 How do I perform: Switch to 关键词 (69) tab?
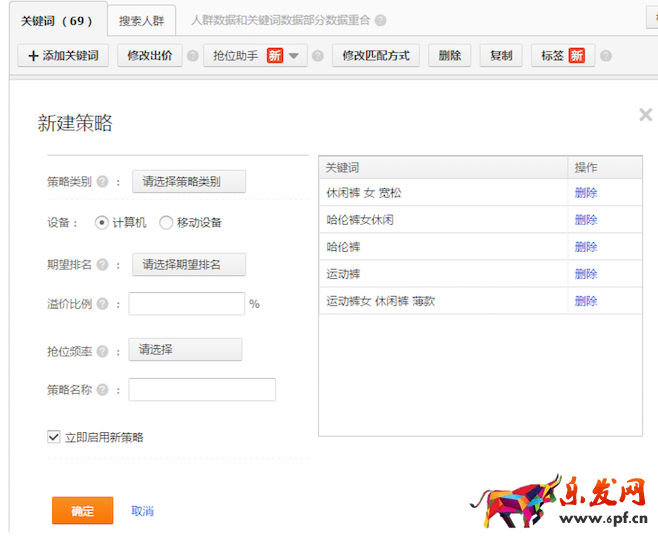pos(57,20)
